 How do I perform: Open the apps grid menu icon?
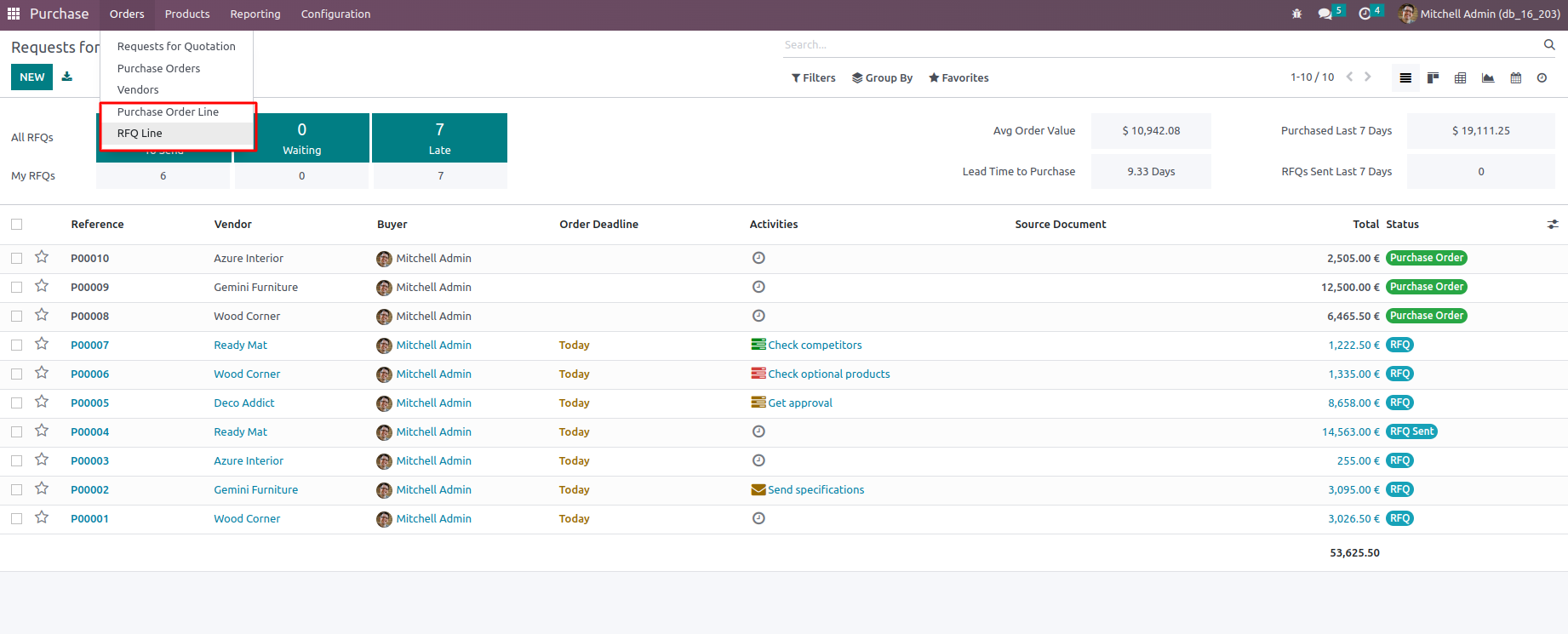(x=14, y=14)
